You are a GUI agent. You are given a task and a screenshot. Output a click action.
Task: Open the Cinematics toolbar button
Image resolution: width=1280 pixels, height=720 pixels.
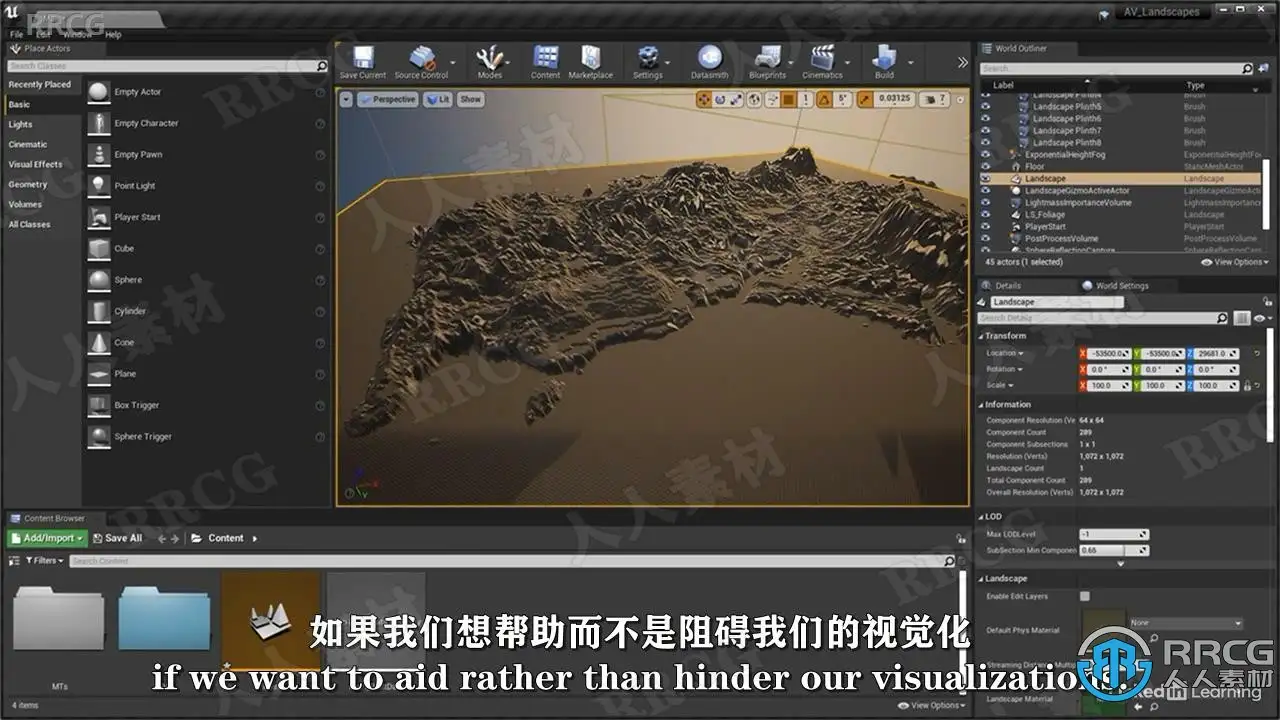tap(822, 62)
